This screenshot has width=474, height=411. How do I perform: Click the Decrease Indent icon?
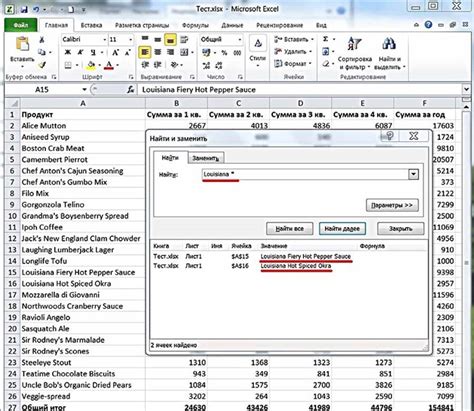(145, 65)
